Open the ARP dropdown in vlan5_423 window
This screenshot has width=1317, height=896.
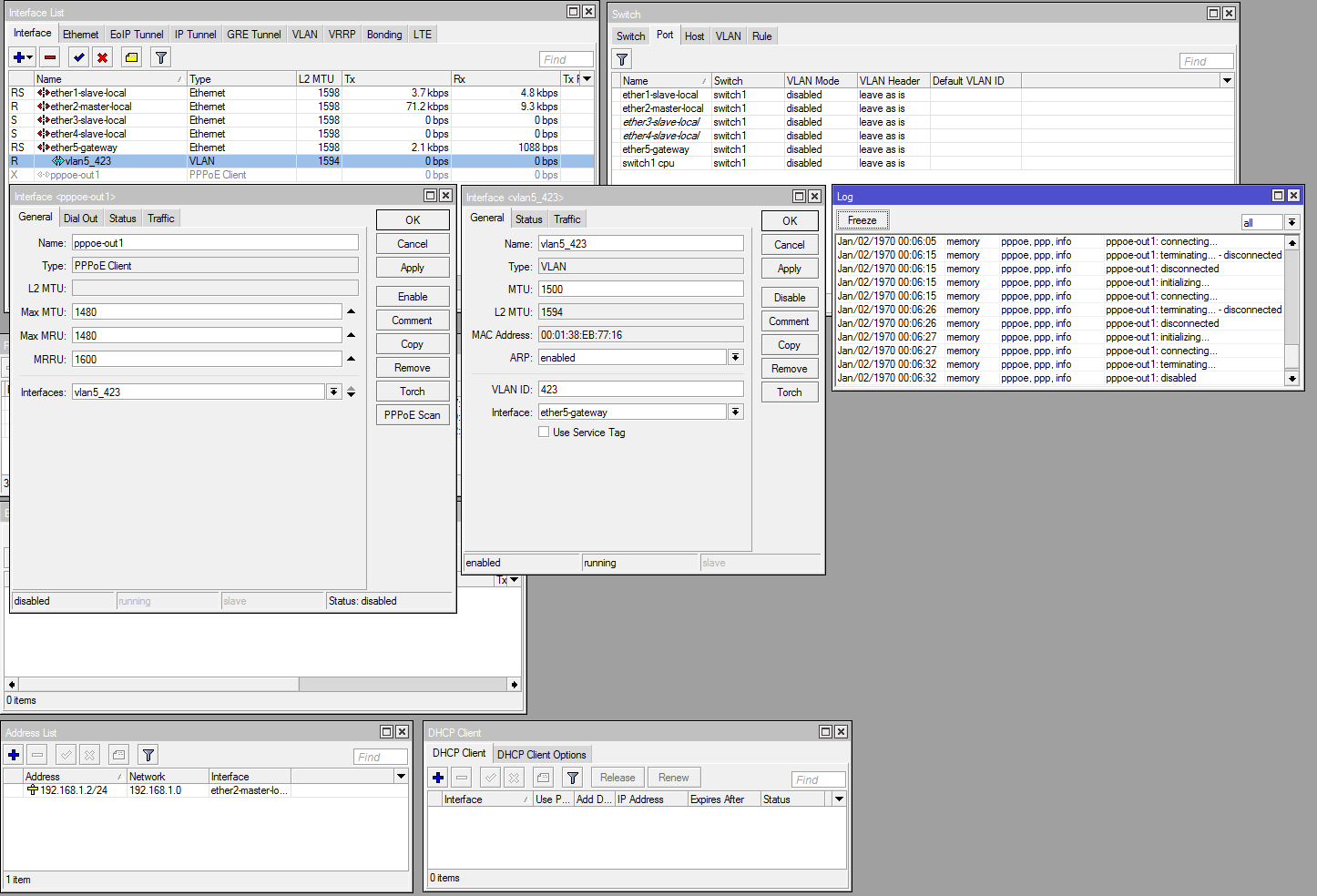[735, 358]
